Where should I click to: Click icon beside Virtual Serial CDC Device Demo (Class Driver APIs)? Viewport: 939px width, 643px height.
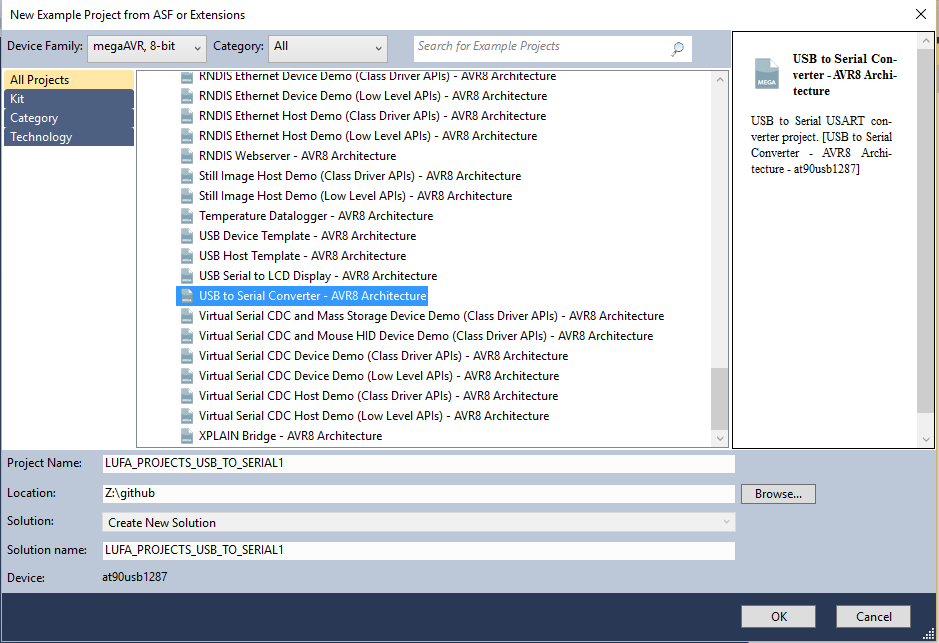[187, 356]
